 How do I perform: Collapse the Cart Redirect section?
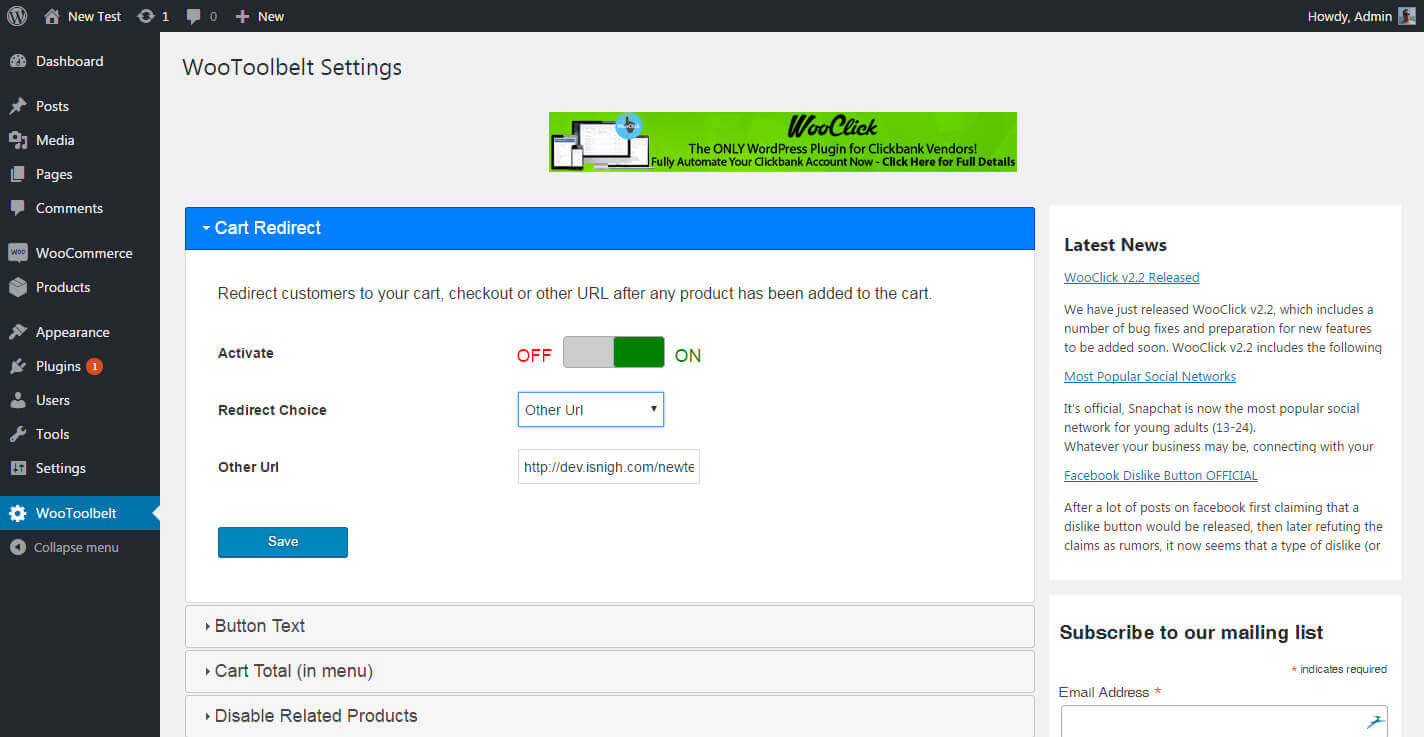pos(610,228)
